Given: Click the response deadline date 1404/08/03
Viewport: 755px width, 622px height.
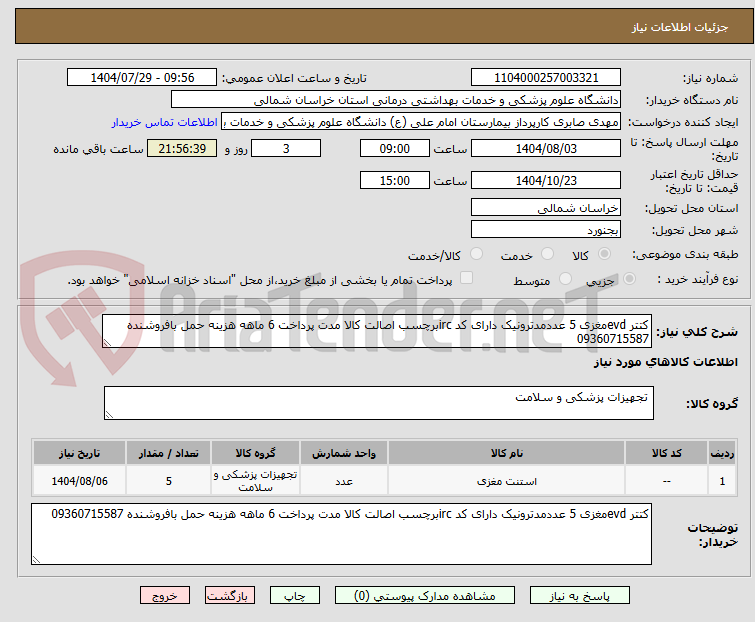Looking at the screenshot, I should point(546,148).
